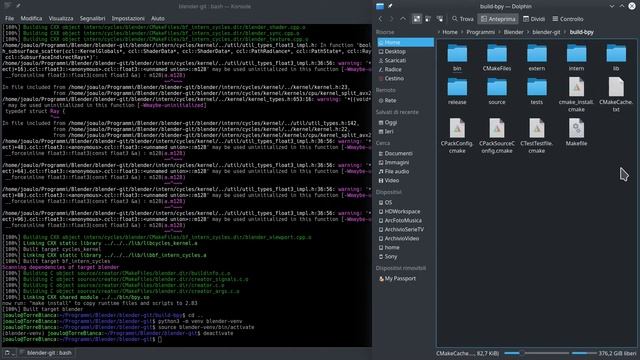Open the Segnalibri menu in Konsole

click(92, 18)
